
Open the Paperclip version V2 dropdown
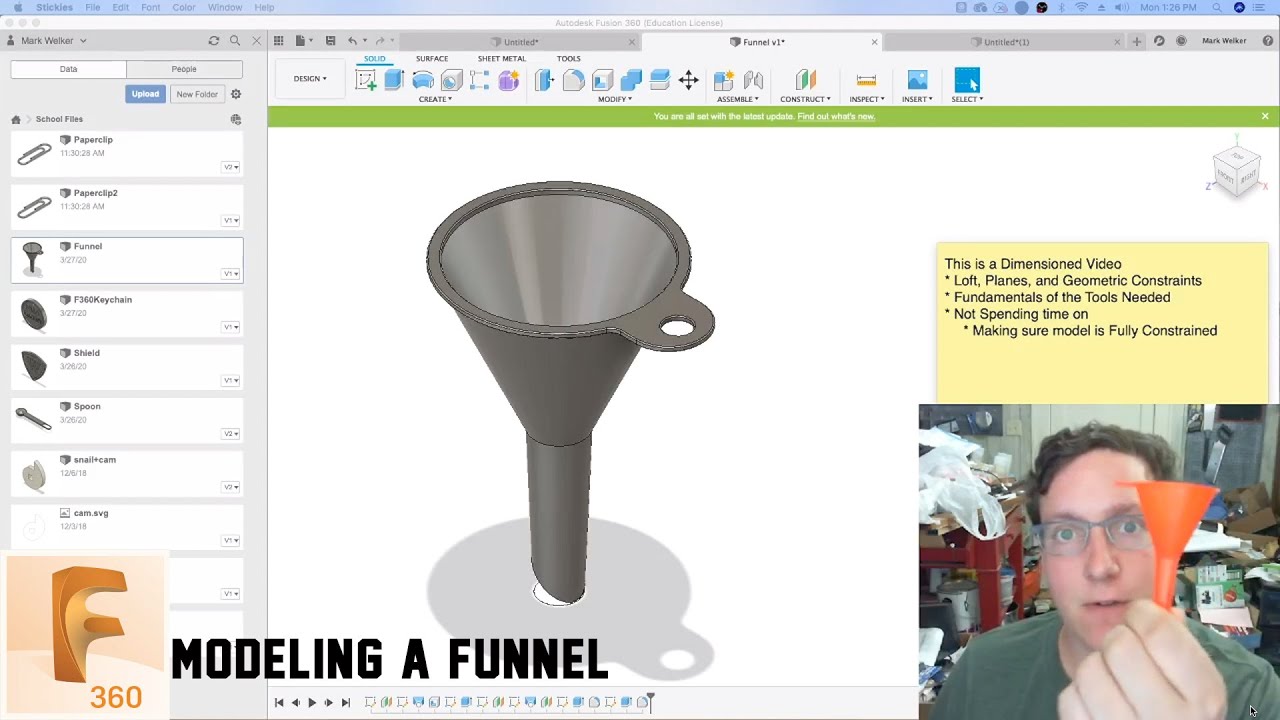coord(231,167)
